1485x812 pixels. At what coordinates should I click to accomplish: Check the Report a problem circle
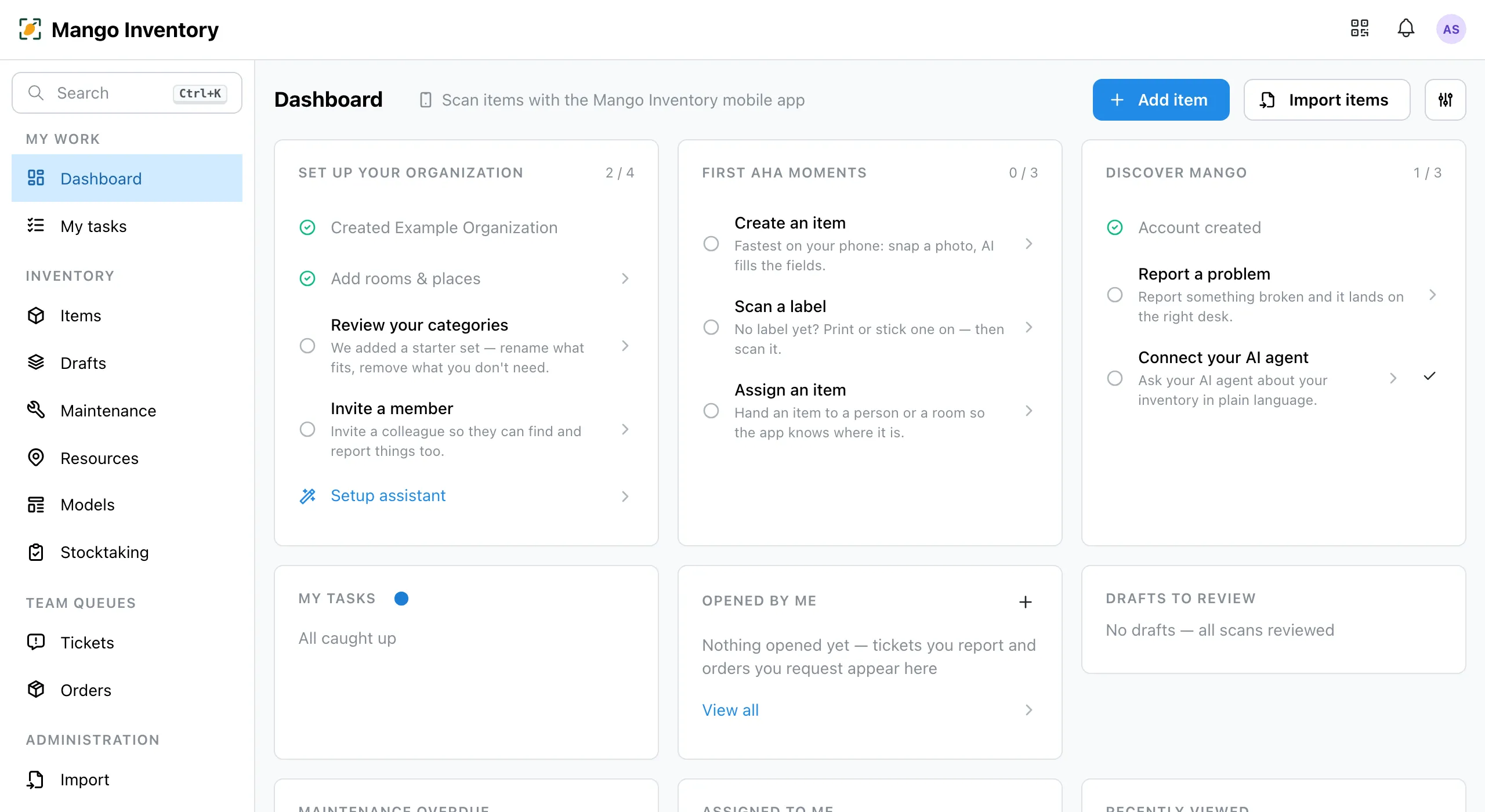1115,295
